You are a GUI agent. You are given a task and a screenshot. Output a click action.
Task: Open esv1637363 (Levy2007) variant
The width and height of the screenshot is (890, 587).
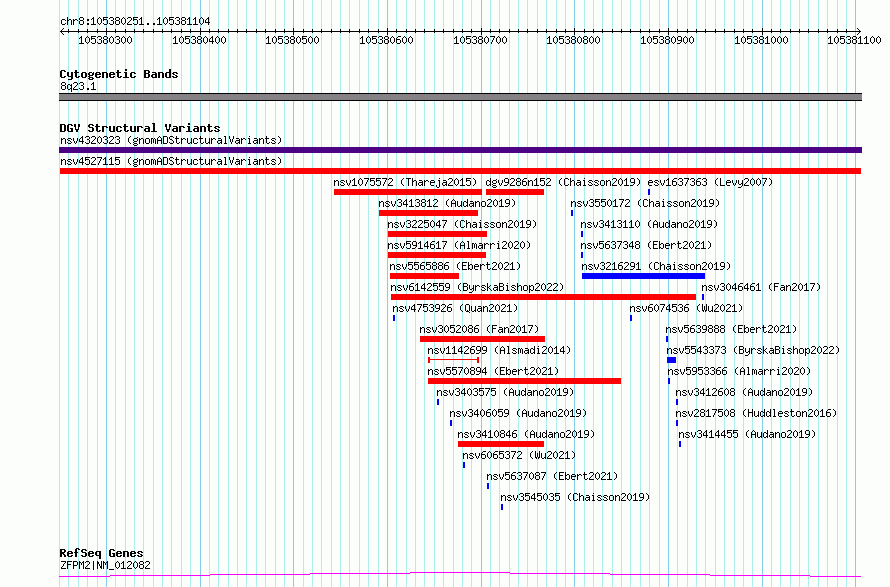pos(710,182)
